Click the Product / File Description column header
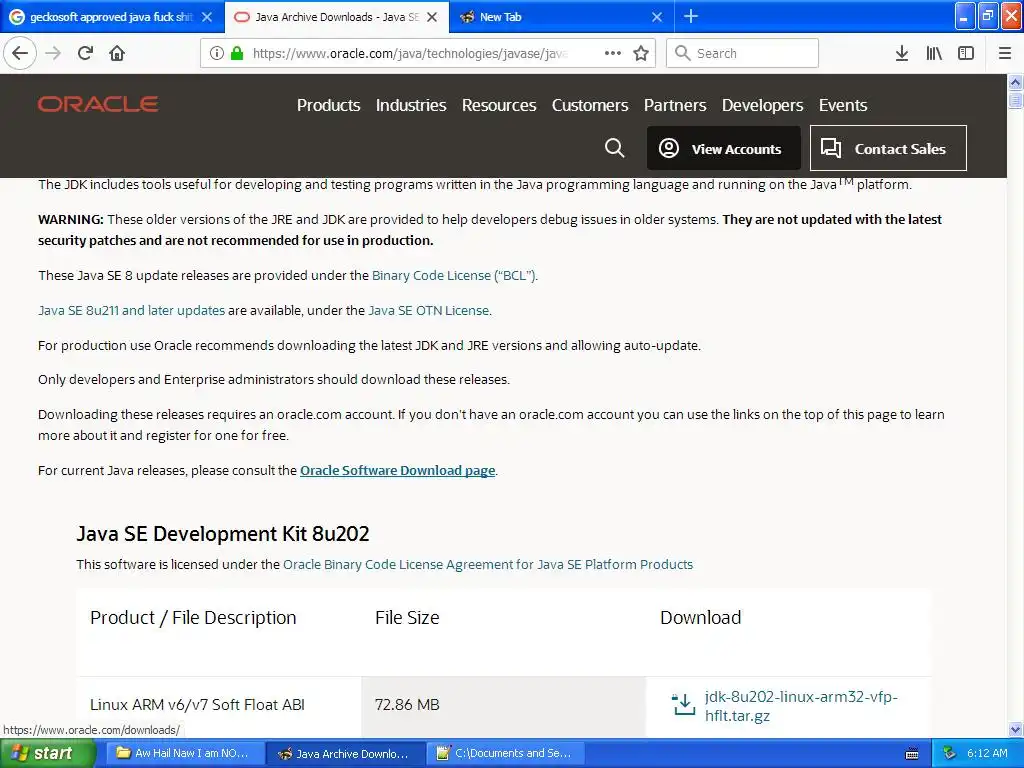This screenshot has height=768, width=1024. click(x=193, y=618)
